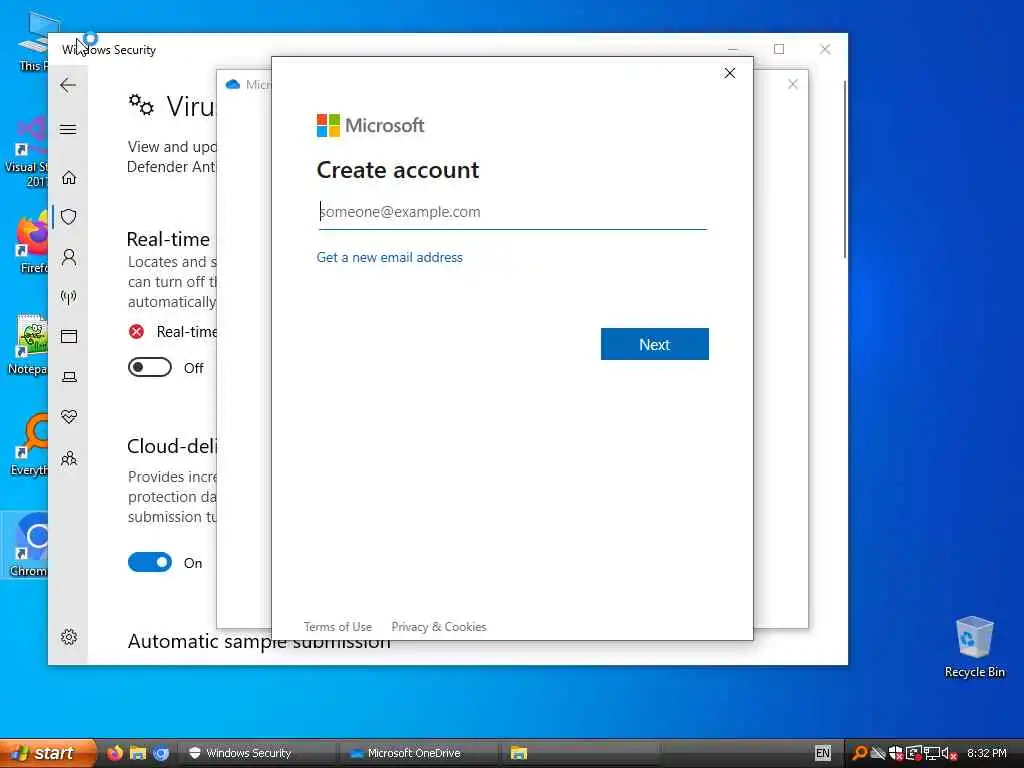Click Windows Security tray shield icon
Screen dimensions: 1024x768
tap(896, 753)
